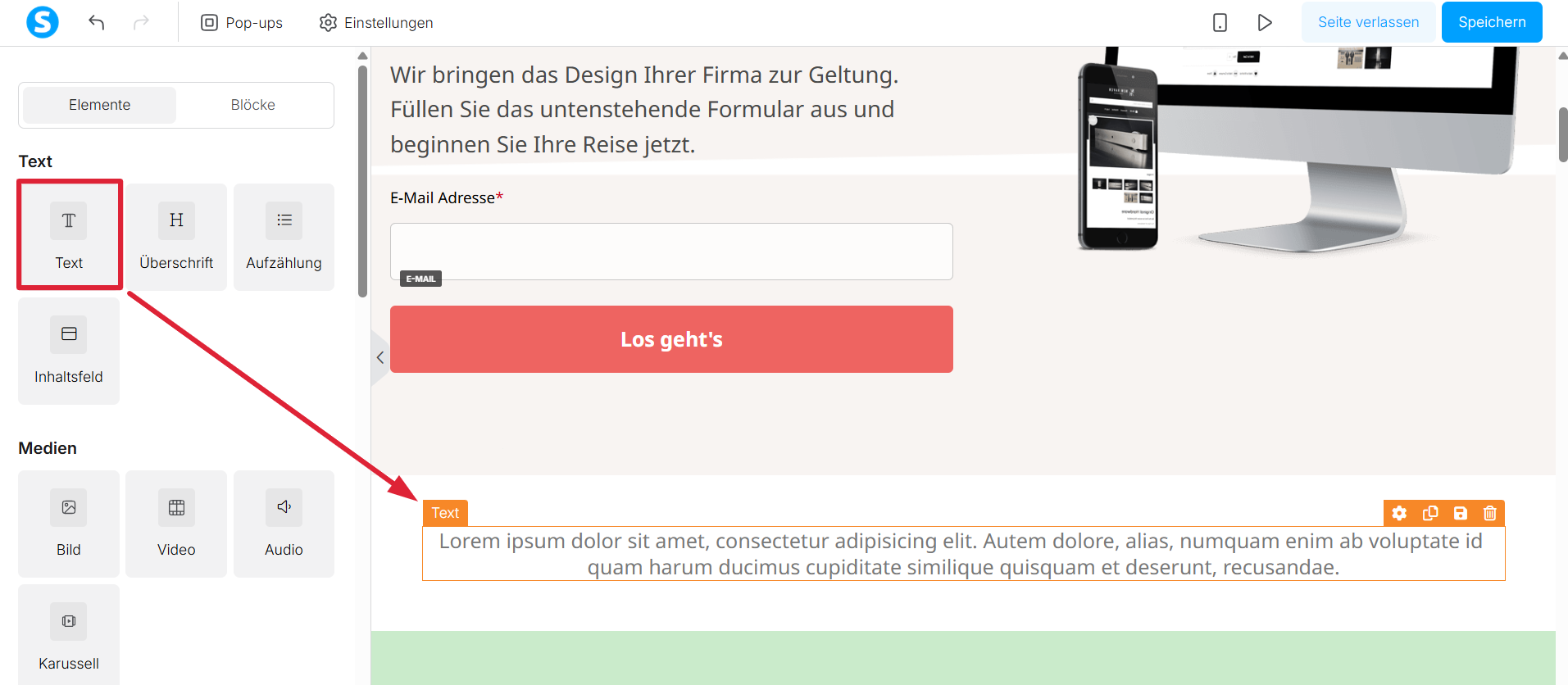Save the Text block as template
The width and height of the screenshot is (1568, 685).
click(1461, 513)
